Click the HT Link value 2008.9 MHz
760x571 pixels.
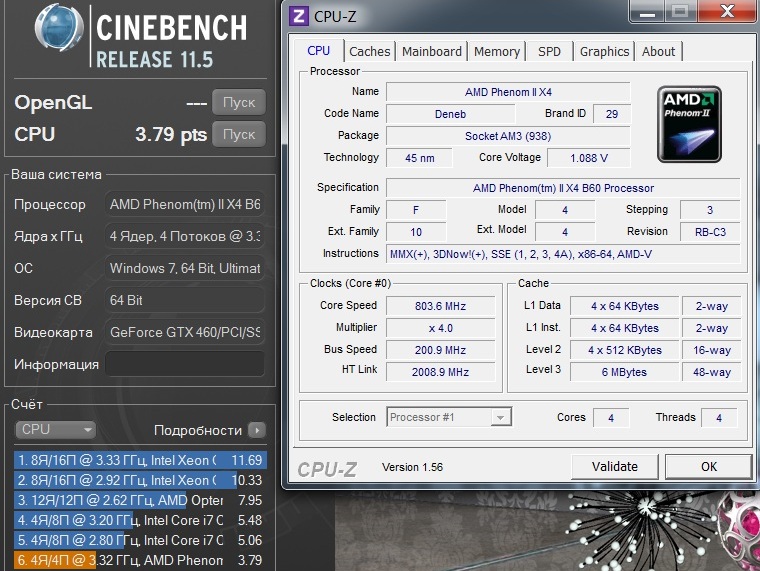[x=440, y=372]
